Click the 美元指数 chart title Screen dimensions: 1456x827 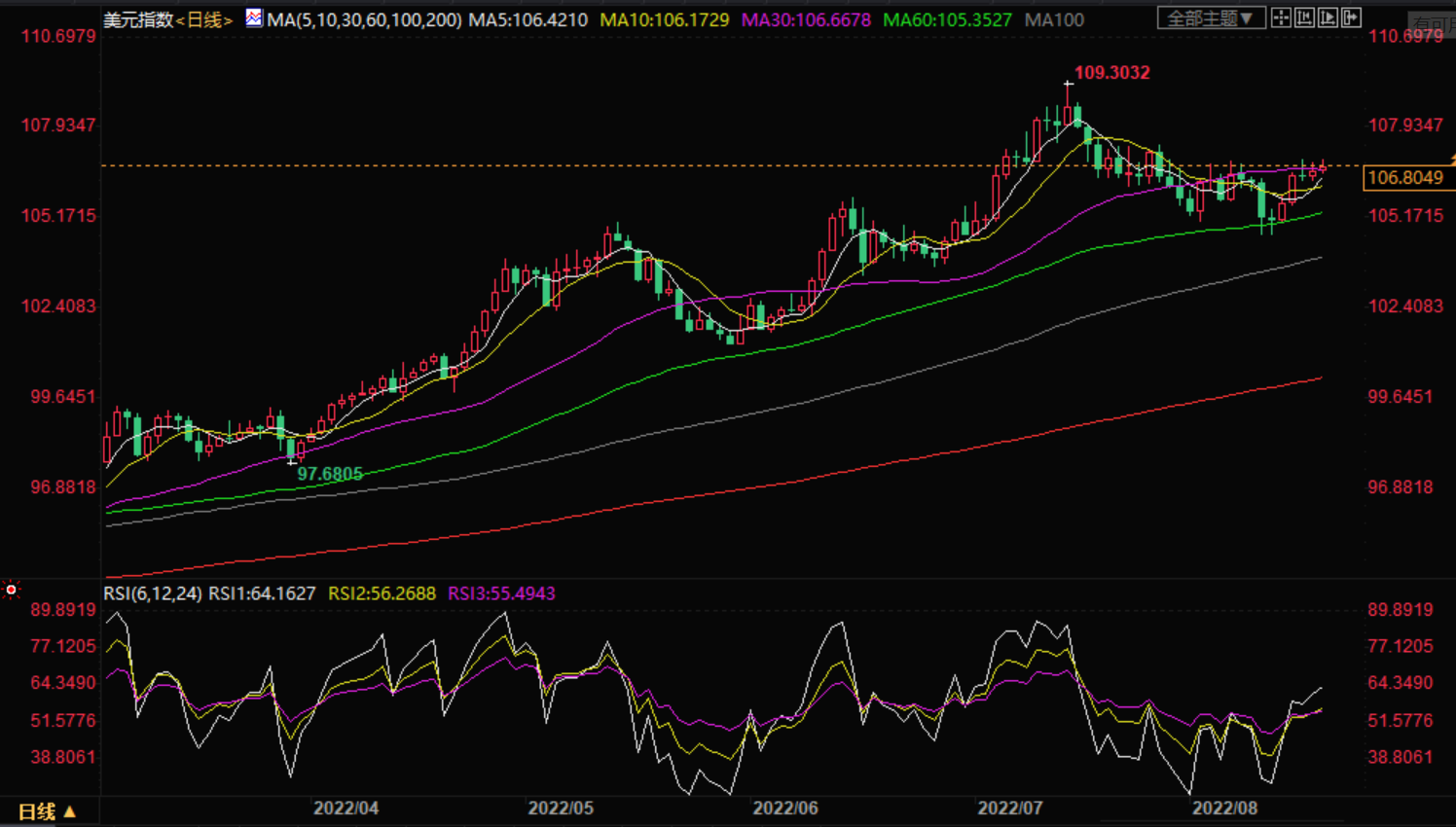pos(137,19)
